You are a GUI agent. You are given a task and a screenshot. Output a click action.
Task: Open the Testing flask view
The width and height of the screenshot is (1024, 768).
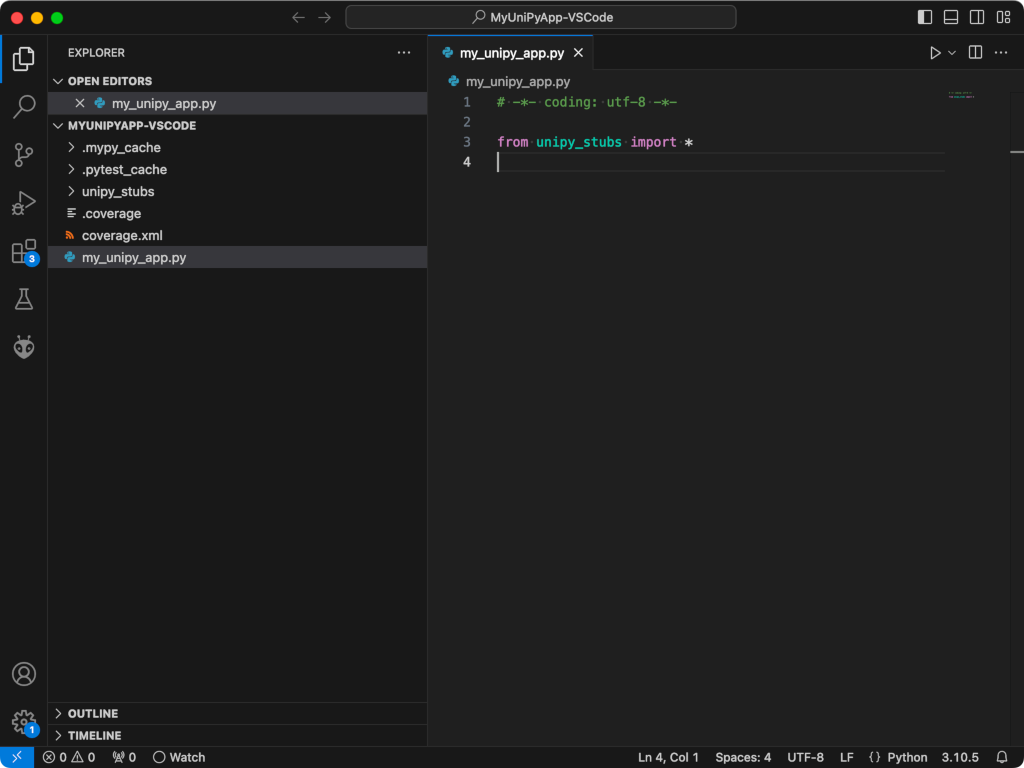[x=24, y=299]
